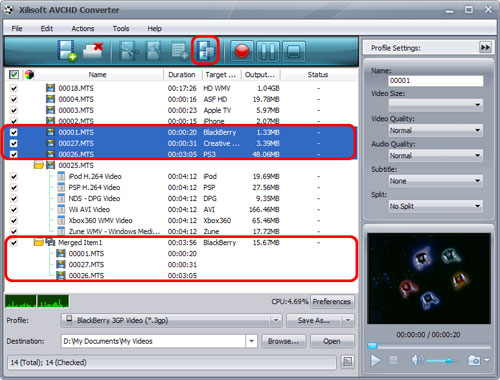Click the file icon of 00004.MTS
The width and height of the screenshot is (500, 380).
click(50, 99)
